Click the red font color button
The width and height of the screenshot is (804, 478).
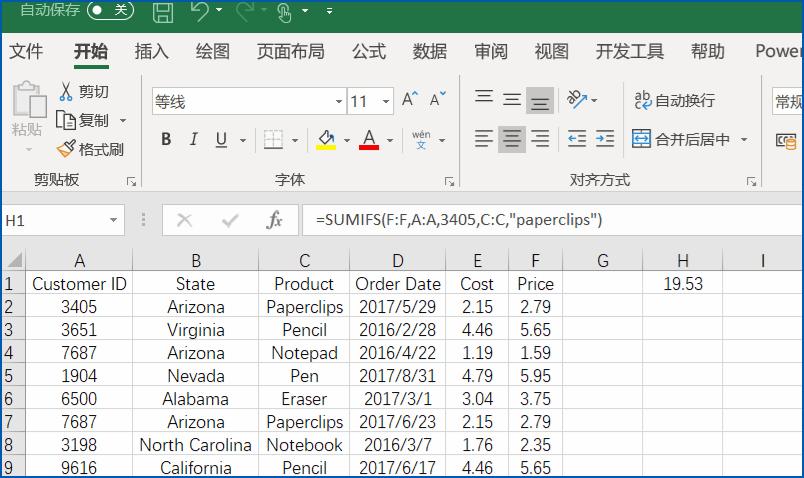click(369, 139)
